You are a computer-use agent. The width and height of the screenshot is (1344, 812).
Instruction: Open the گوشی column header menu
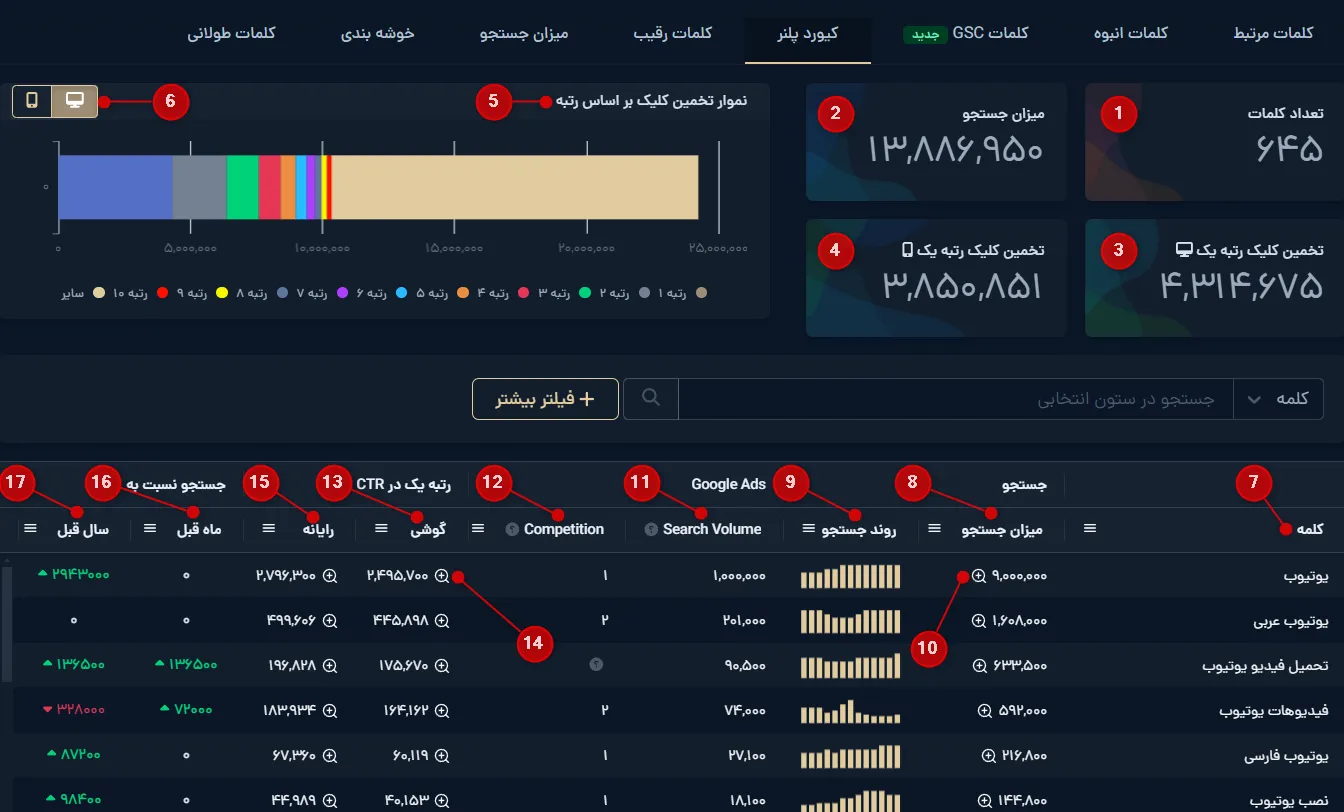pos(383,529)
